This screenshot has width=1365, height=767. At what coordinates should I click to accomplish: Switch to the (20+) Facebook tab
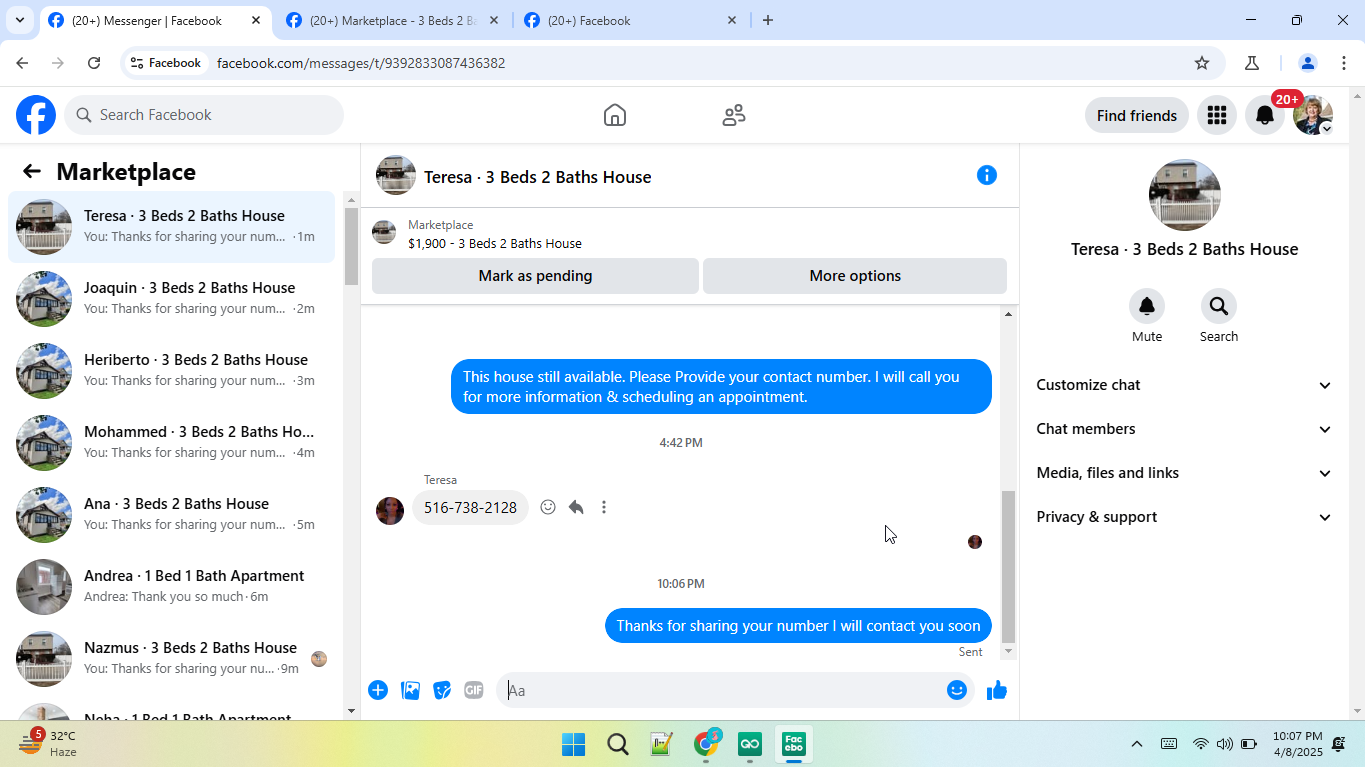(631, 20)
